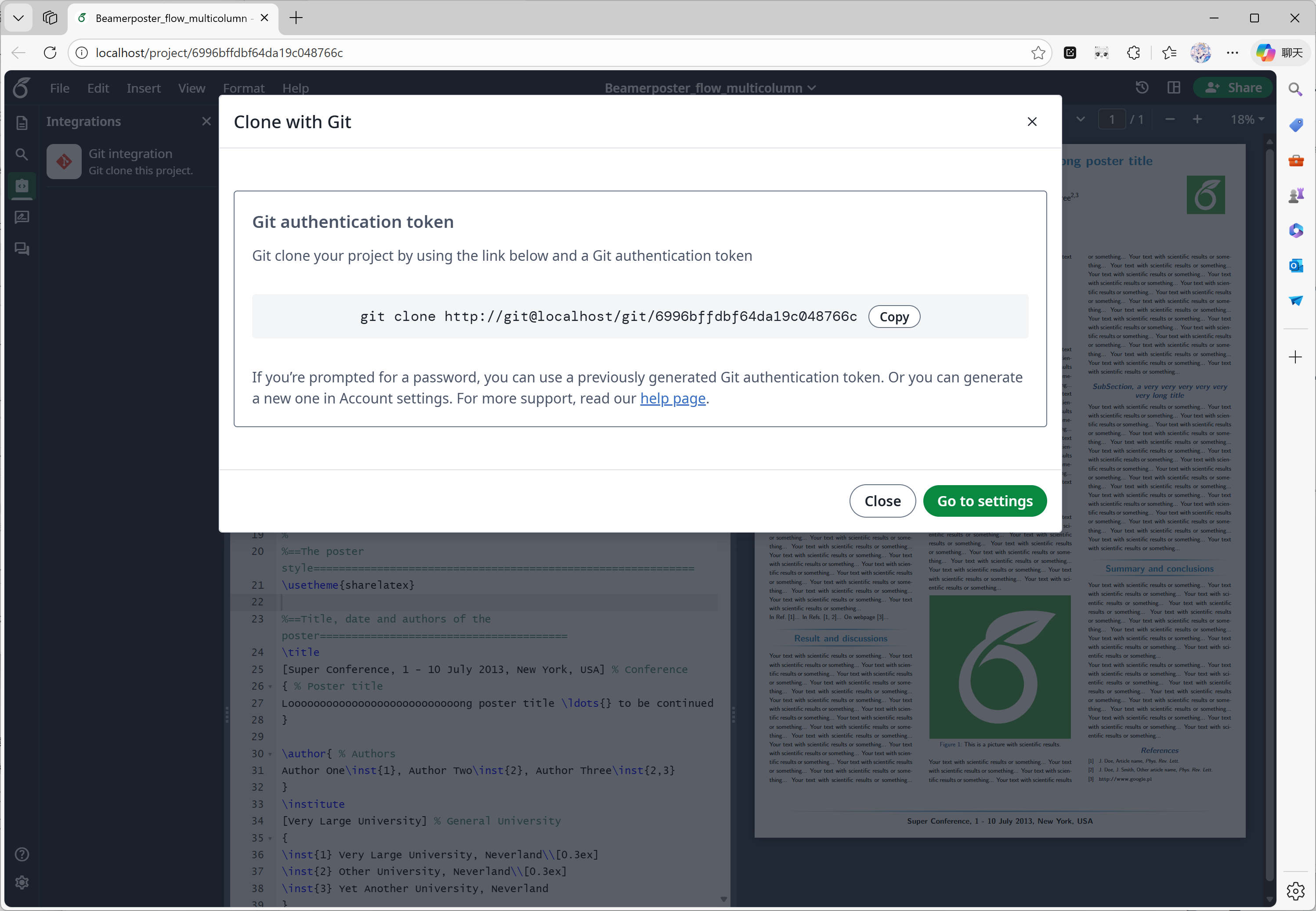Click the Overleaf logo home icon
The image size is (1316, 911).
22,88
